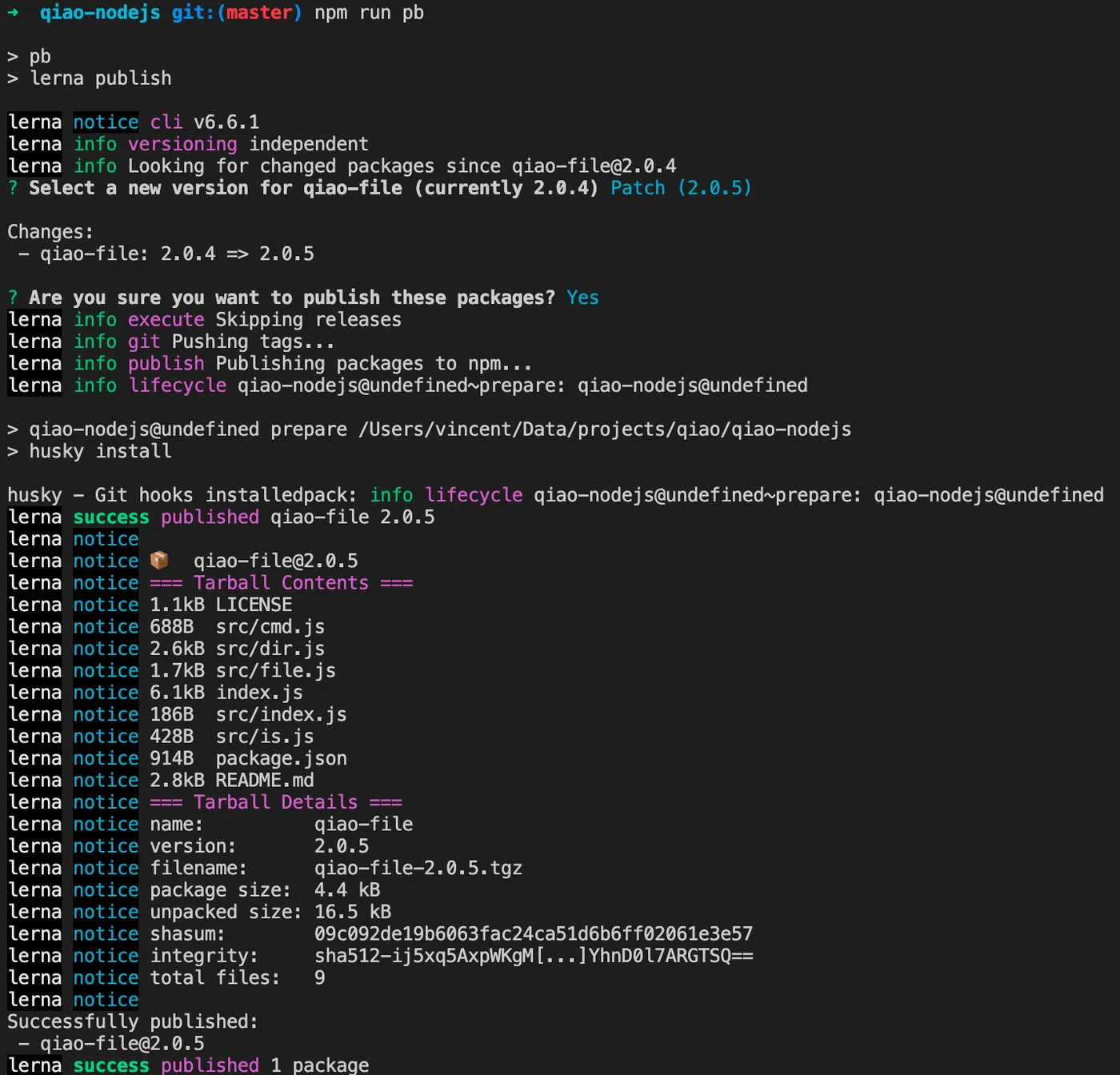Click the sha512 integrity value
The width and height of the screenshot is (1120, 1075).
(x=533, y=956)
